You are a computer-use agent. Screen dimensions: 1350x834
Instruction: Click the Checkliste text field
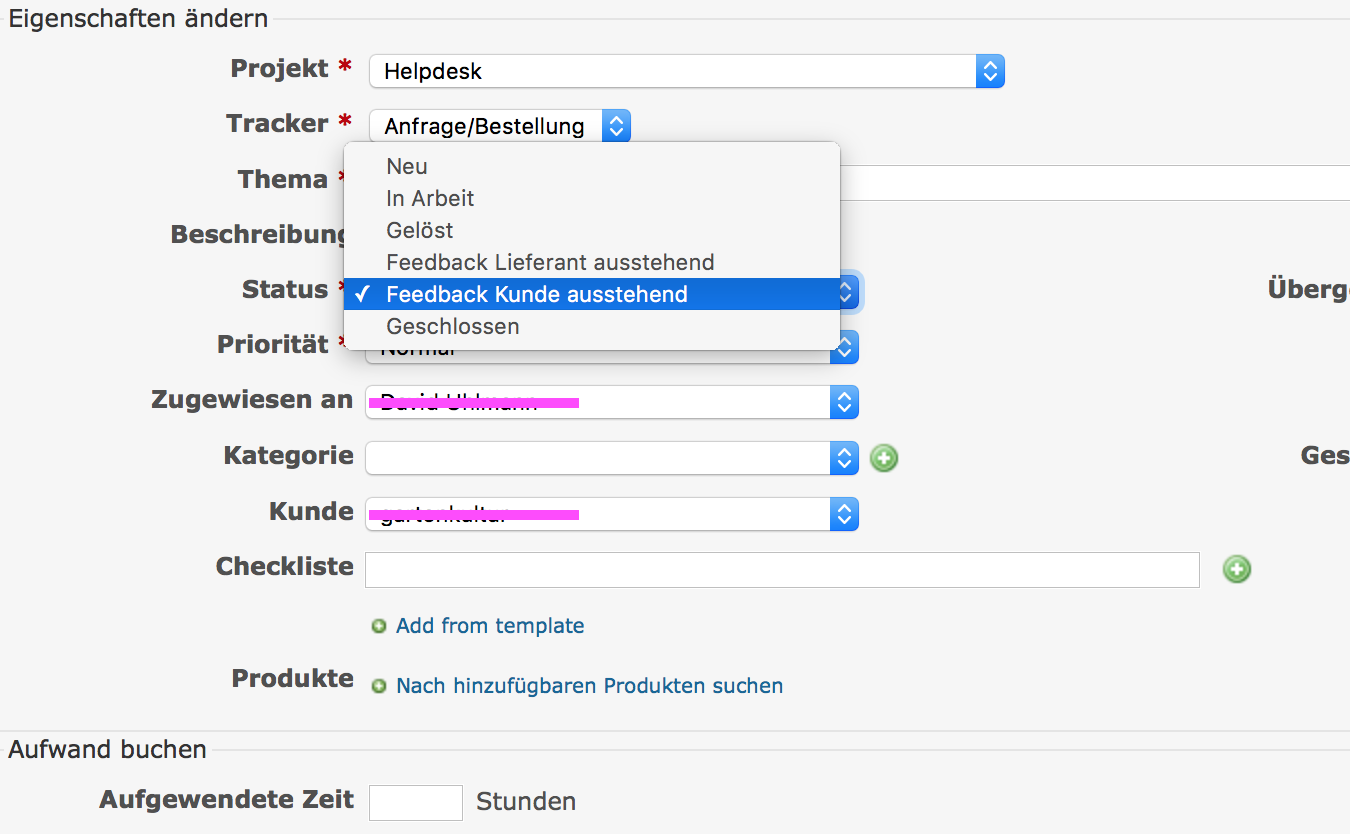pos(782,569)
